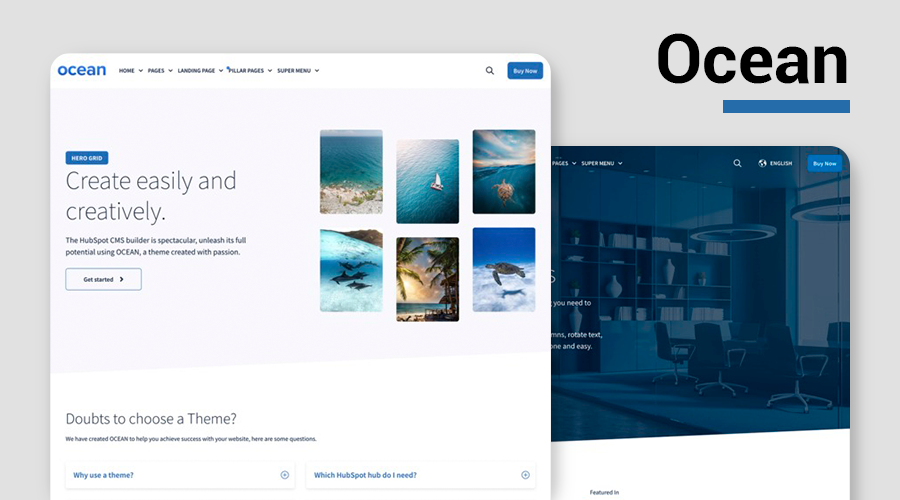Click the HubSpot CMS builder description paragraph

(156, 246)
